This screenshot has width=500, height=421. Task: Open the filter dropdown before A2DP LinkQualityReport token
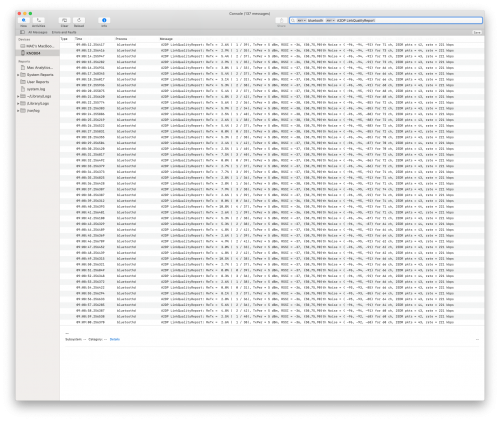click(x=330, y=20)
